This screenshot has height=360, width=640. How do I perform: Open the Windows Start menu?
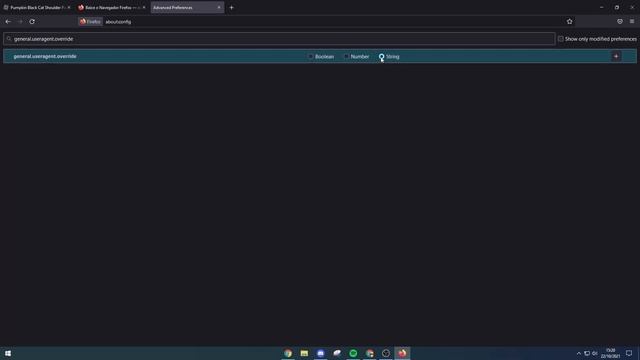click(x=8, y=353)
